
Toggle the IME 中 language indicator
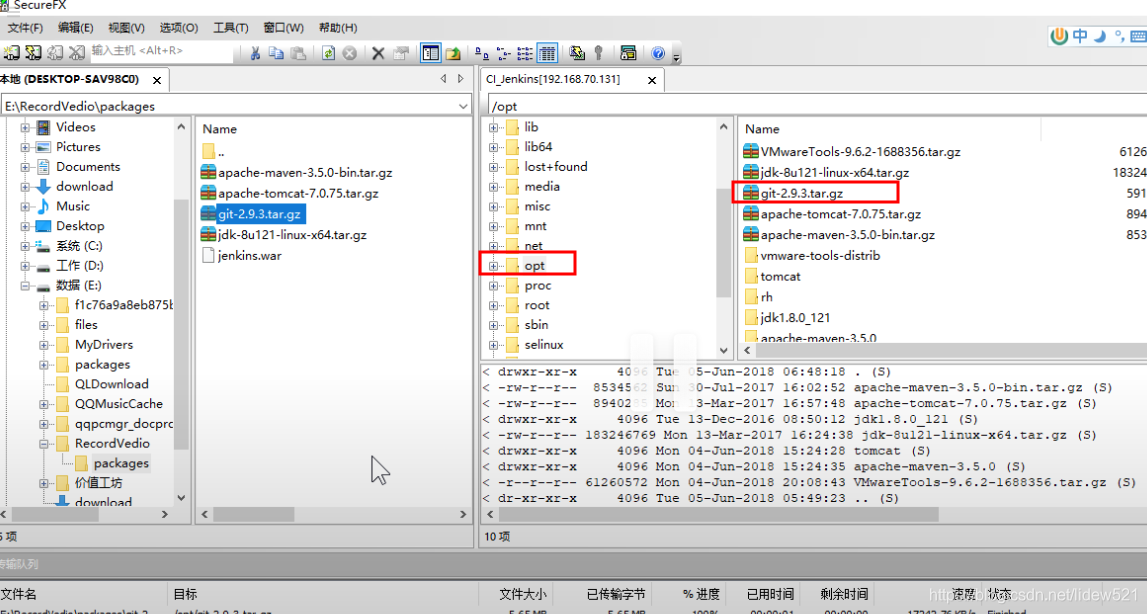click(x=1080, y=35)
